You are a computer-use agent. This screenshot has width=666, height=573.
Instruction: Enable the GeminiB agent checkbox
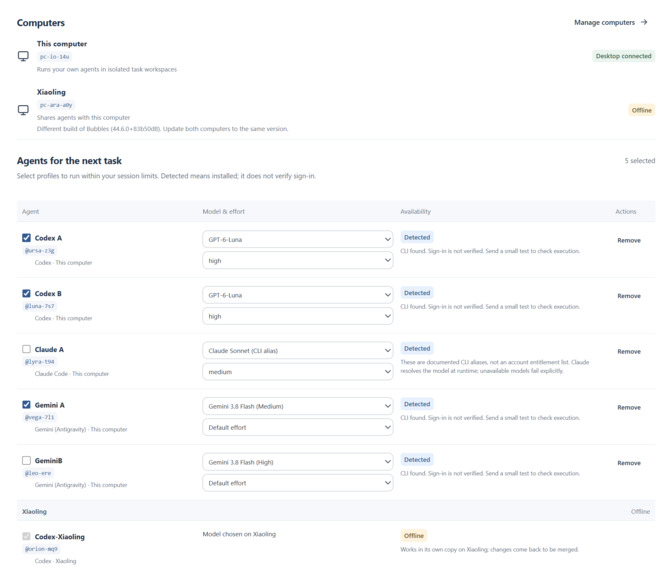pos(26,460)
